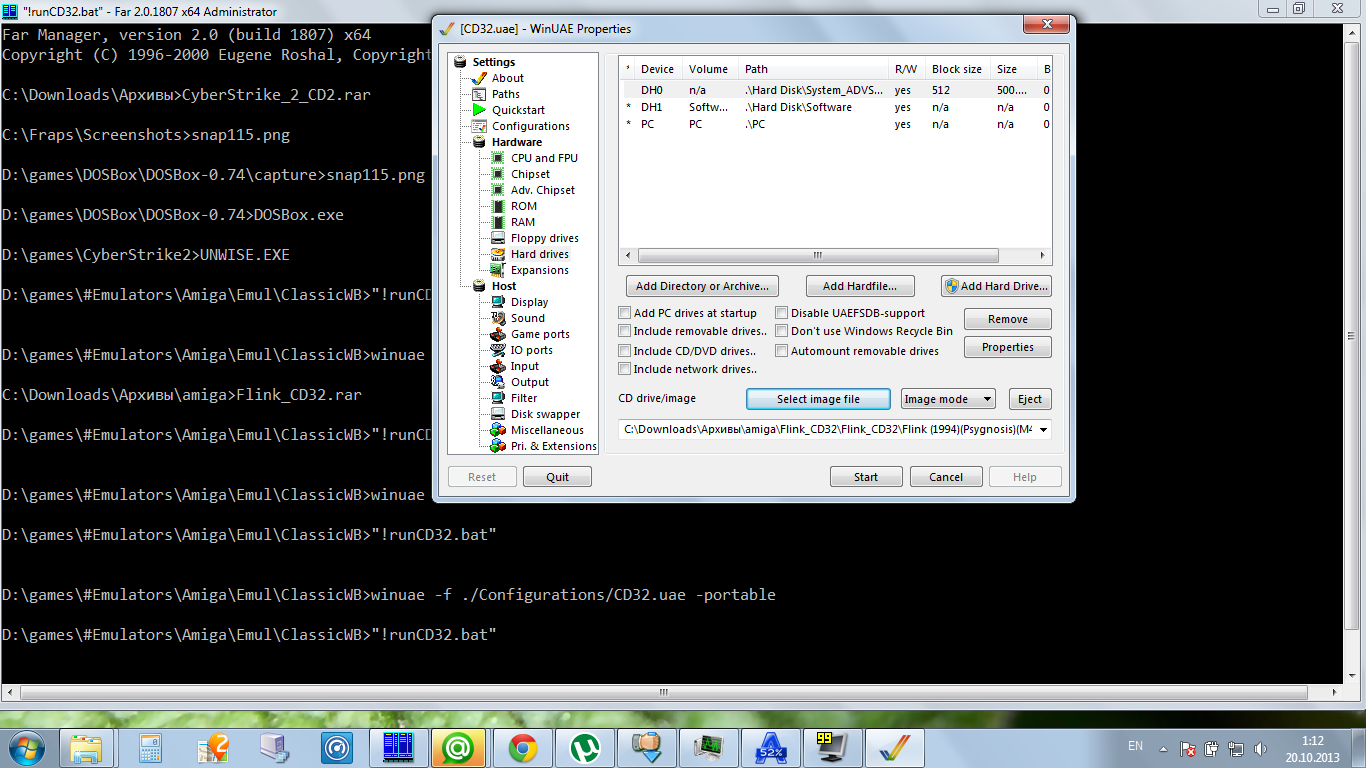Open the Expansions settings page
This screenshot has width=1366, height=768.
pos(540,270)
